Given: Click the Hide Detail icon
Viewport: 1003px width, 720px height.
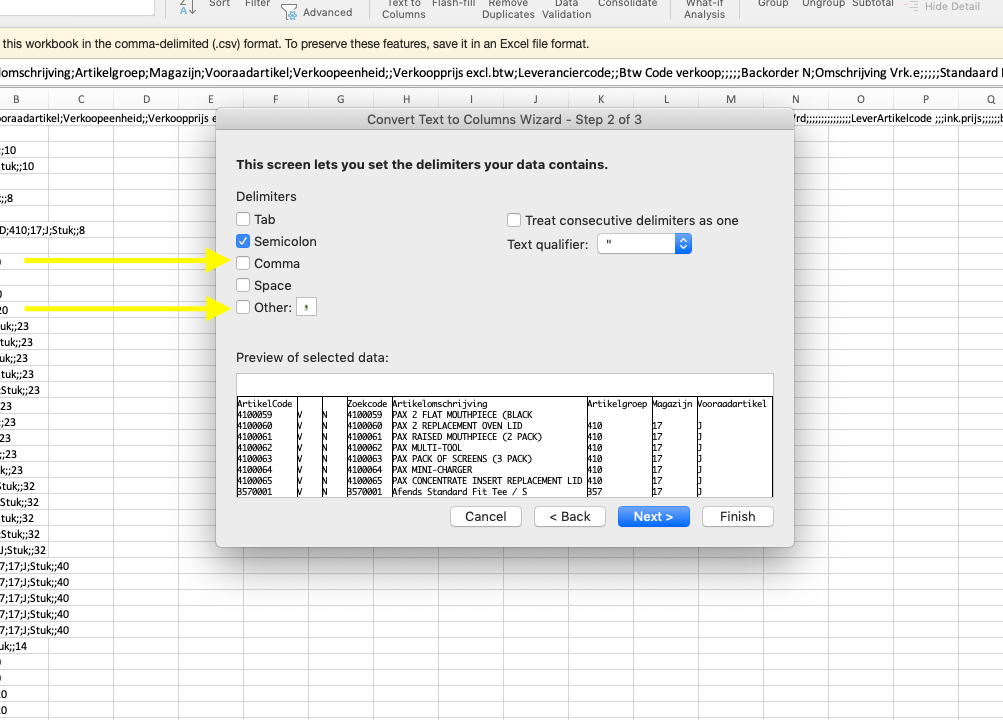Looking at the screenshot, I should tap(911, 6).
